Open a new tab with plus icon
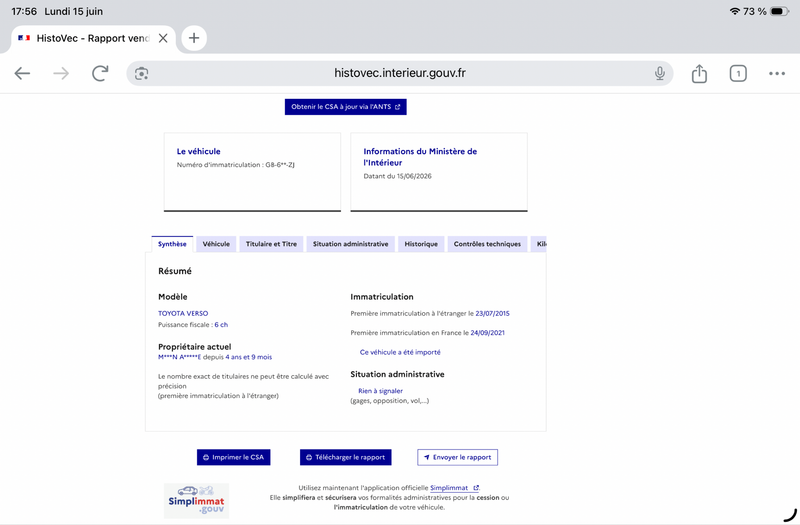800x525 pixels. (x=194, y=38)
